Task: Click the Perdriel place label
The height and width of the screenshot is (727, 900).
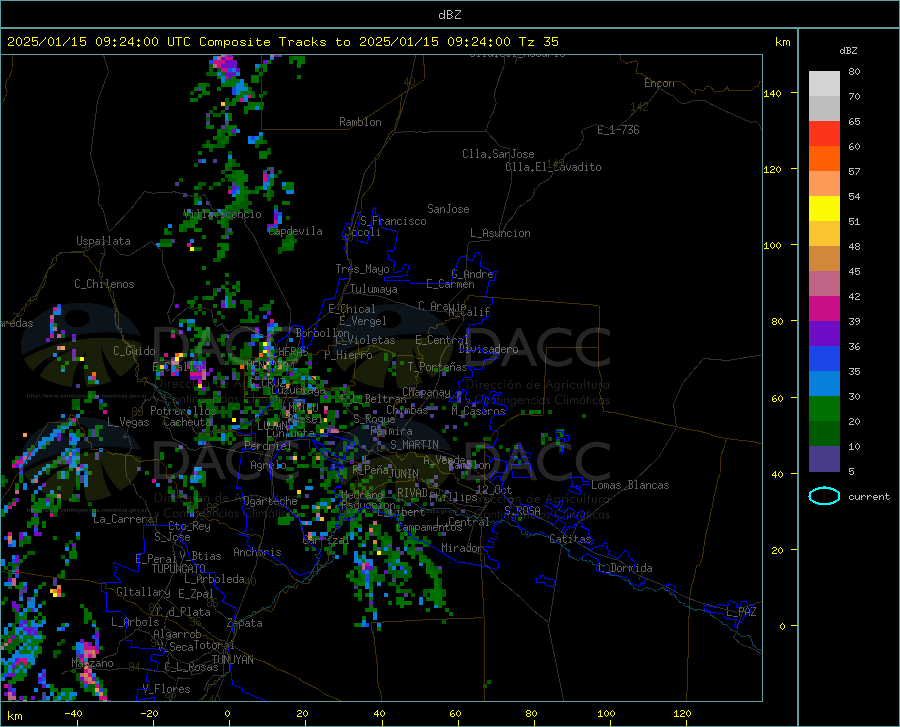Action: tap(268, 446)
